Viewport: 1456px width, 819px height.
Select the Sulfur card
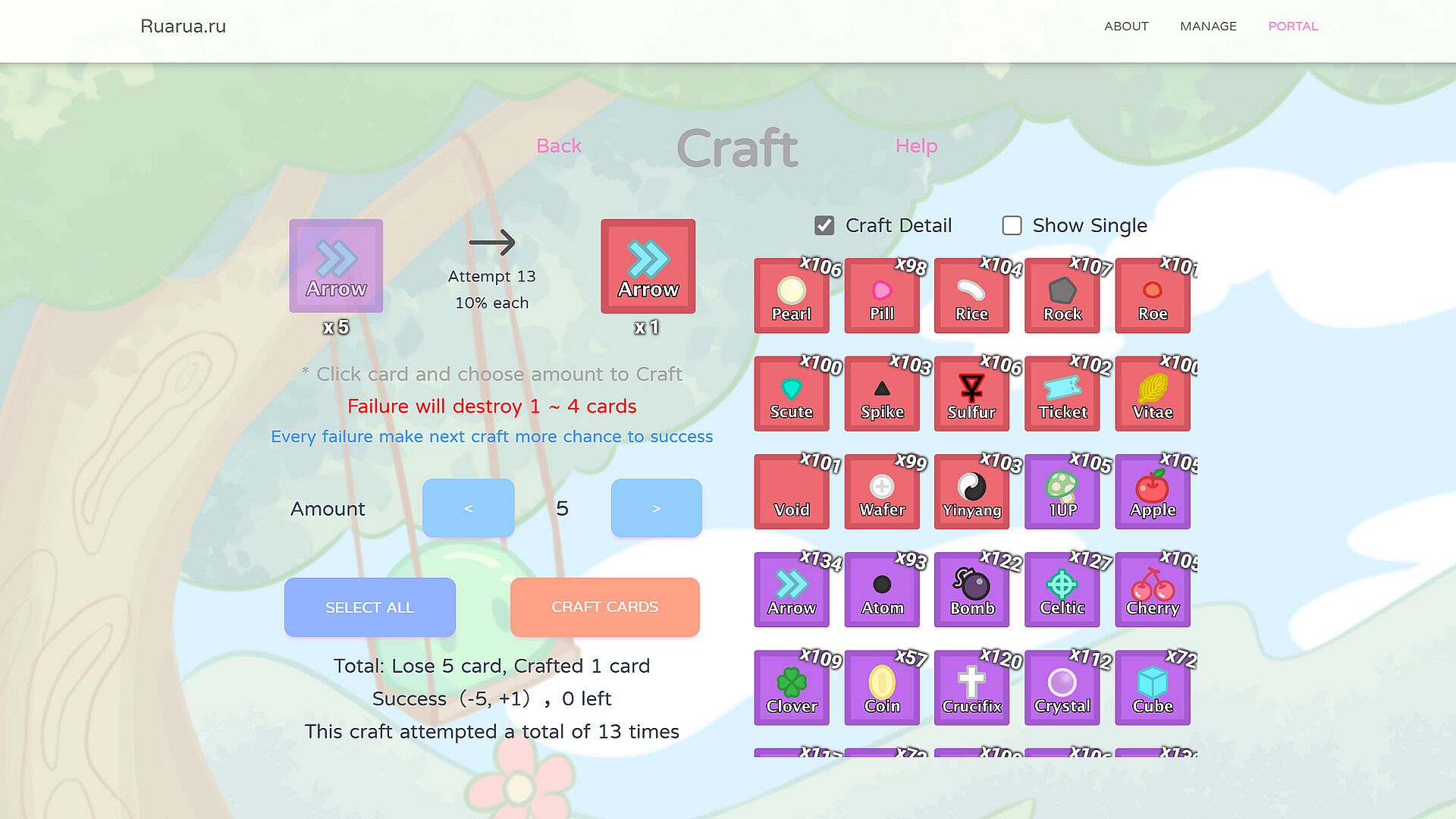[971, 394]
